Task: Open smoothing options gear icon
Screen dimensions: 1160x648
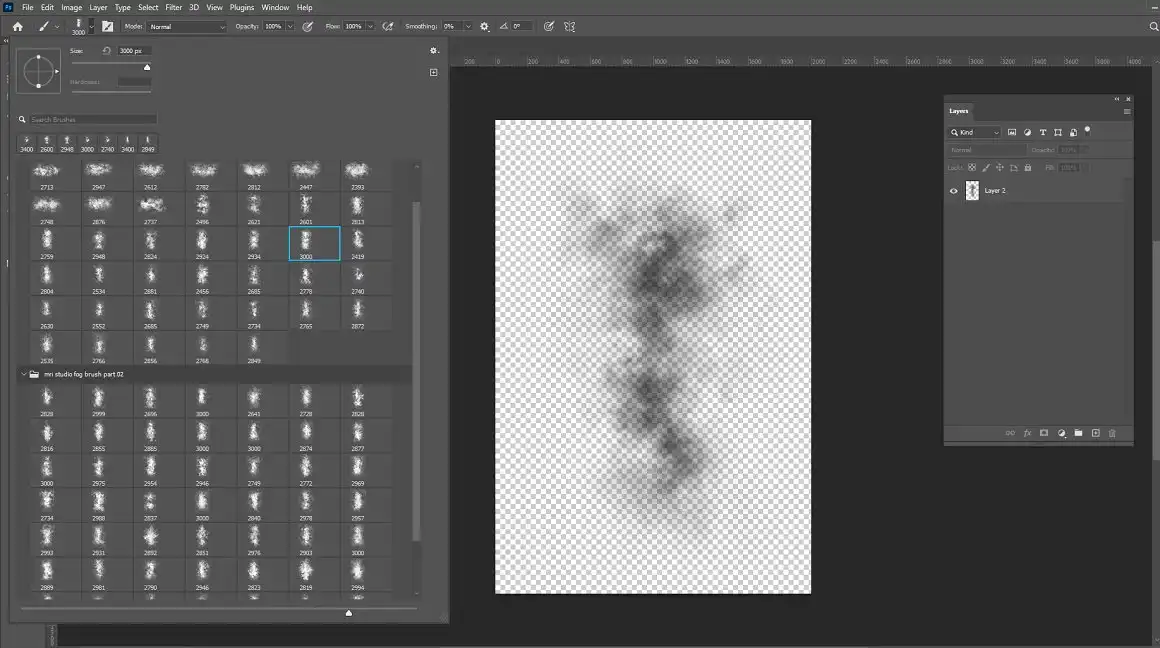Action: click(x=485, y=27)
